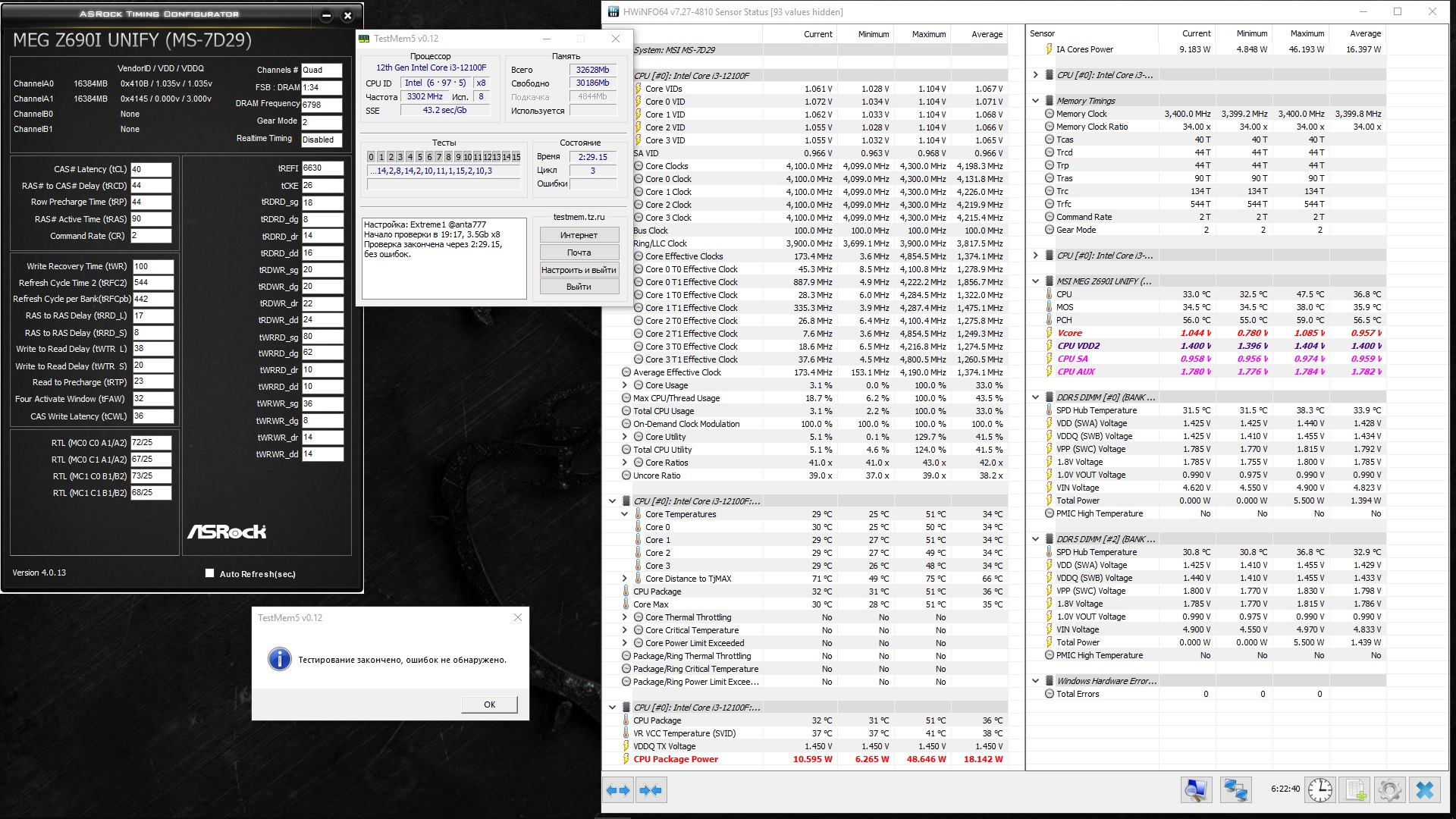This screenshot has height=819, width=1456.
Task: Click the Почта button in TestMem5
Action: pos(579,253)
